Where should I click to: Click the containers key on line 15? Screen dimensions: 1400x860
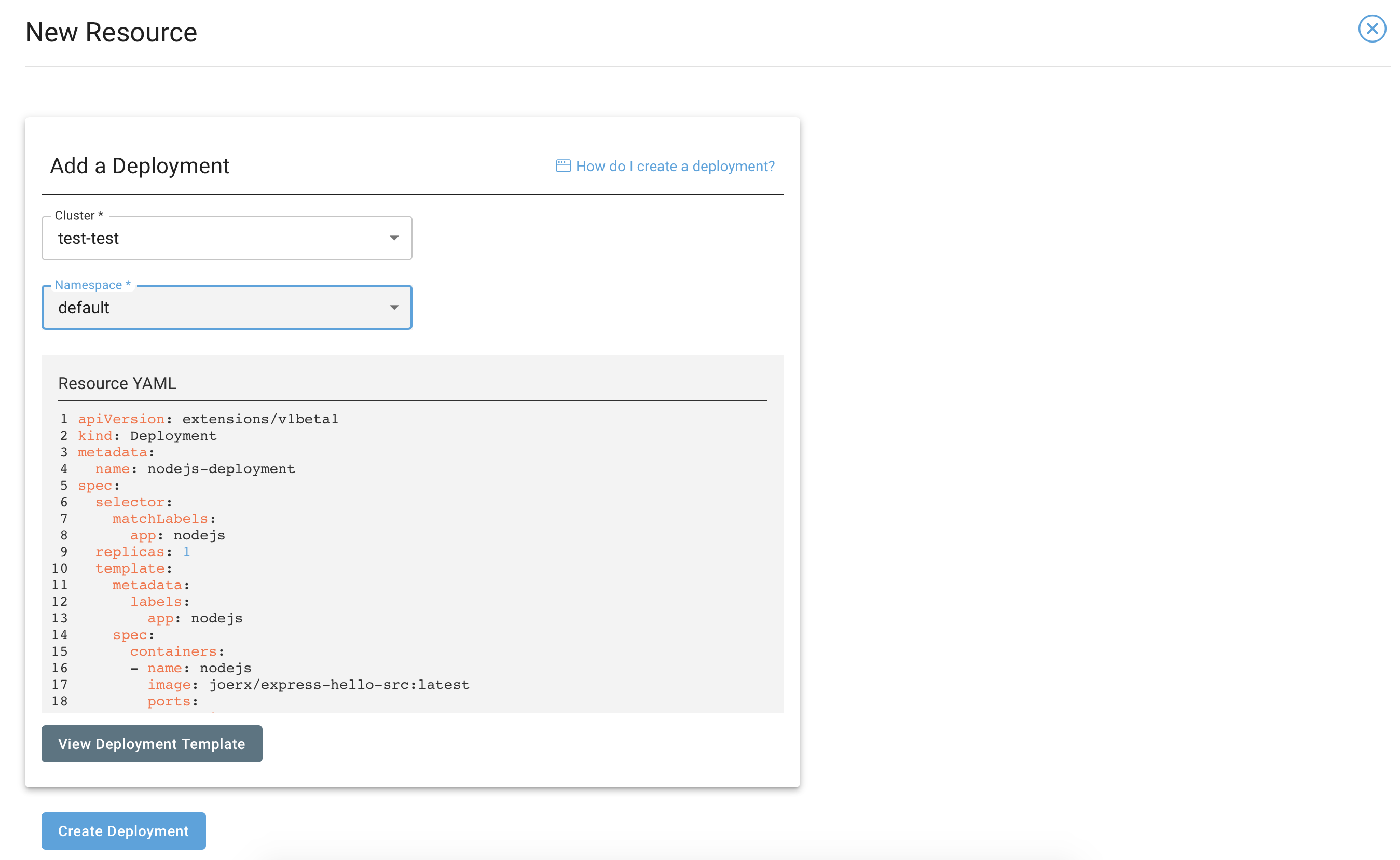(x=173, y=651)
